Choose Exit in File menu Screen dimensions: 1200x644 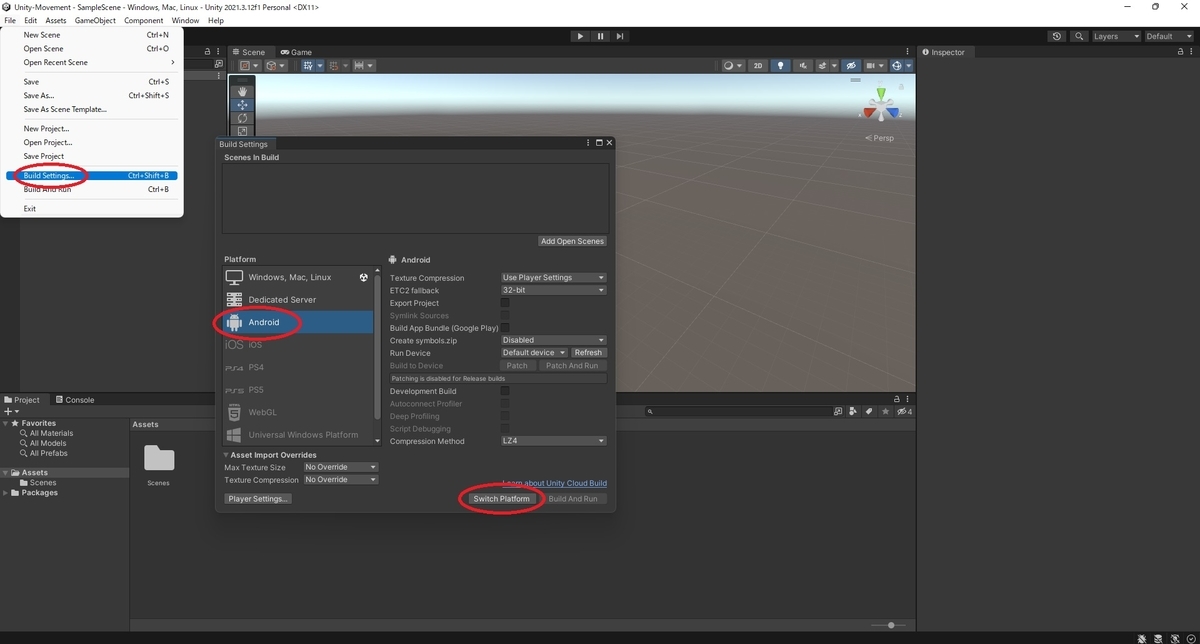tap(94, 209)
